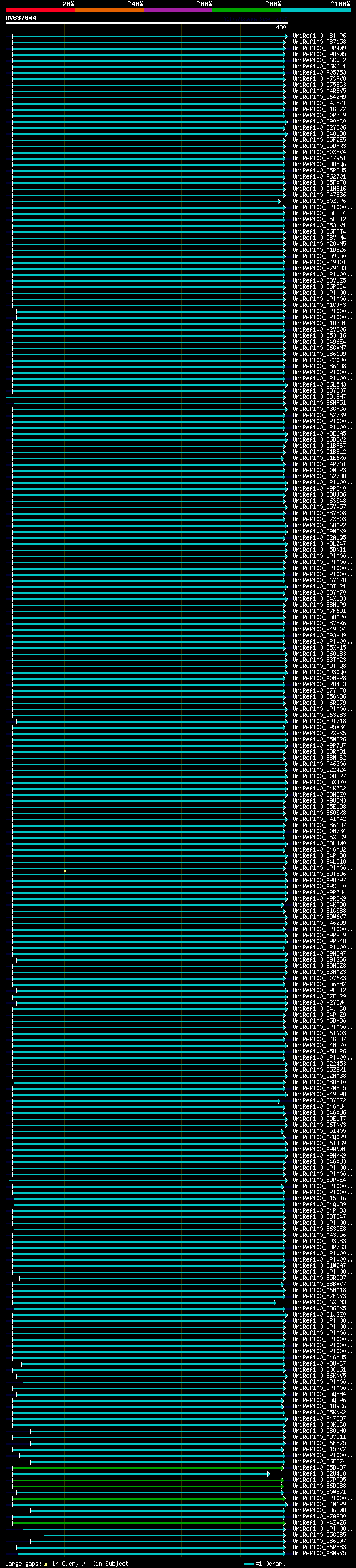Select hit label UniRef100_O22424
356x1568 pixels.
(x=319, y=770)
